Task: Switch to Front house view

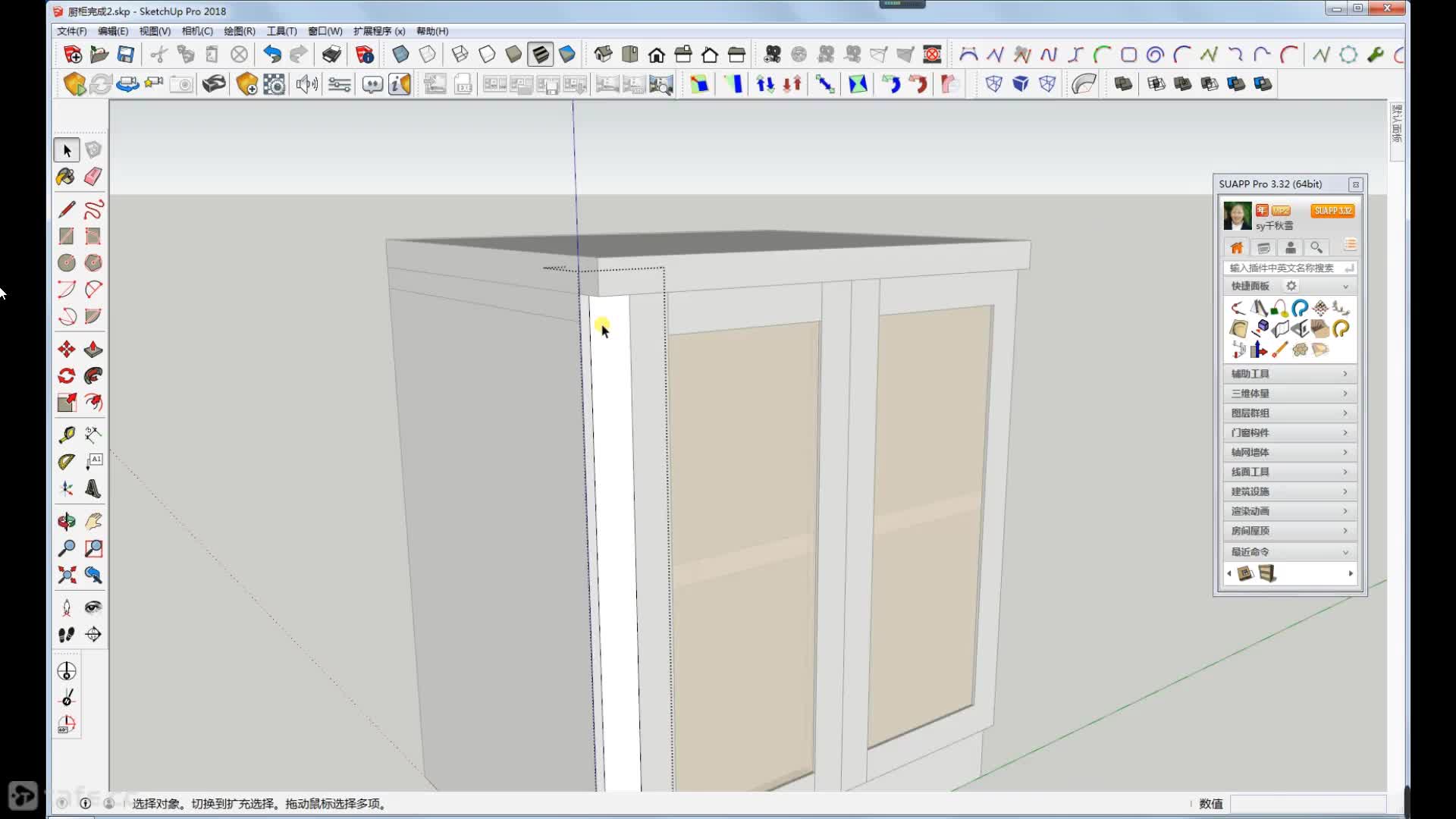Action: pos(657,54)
